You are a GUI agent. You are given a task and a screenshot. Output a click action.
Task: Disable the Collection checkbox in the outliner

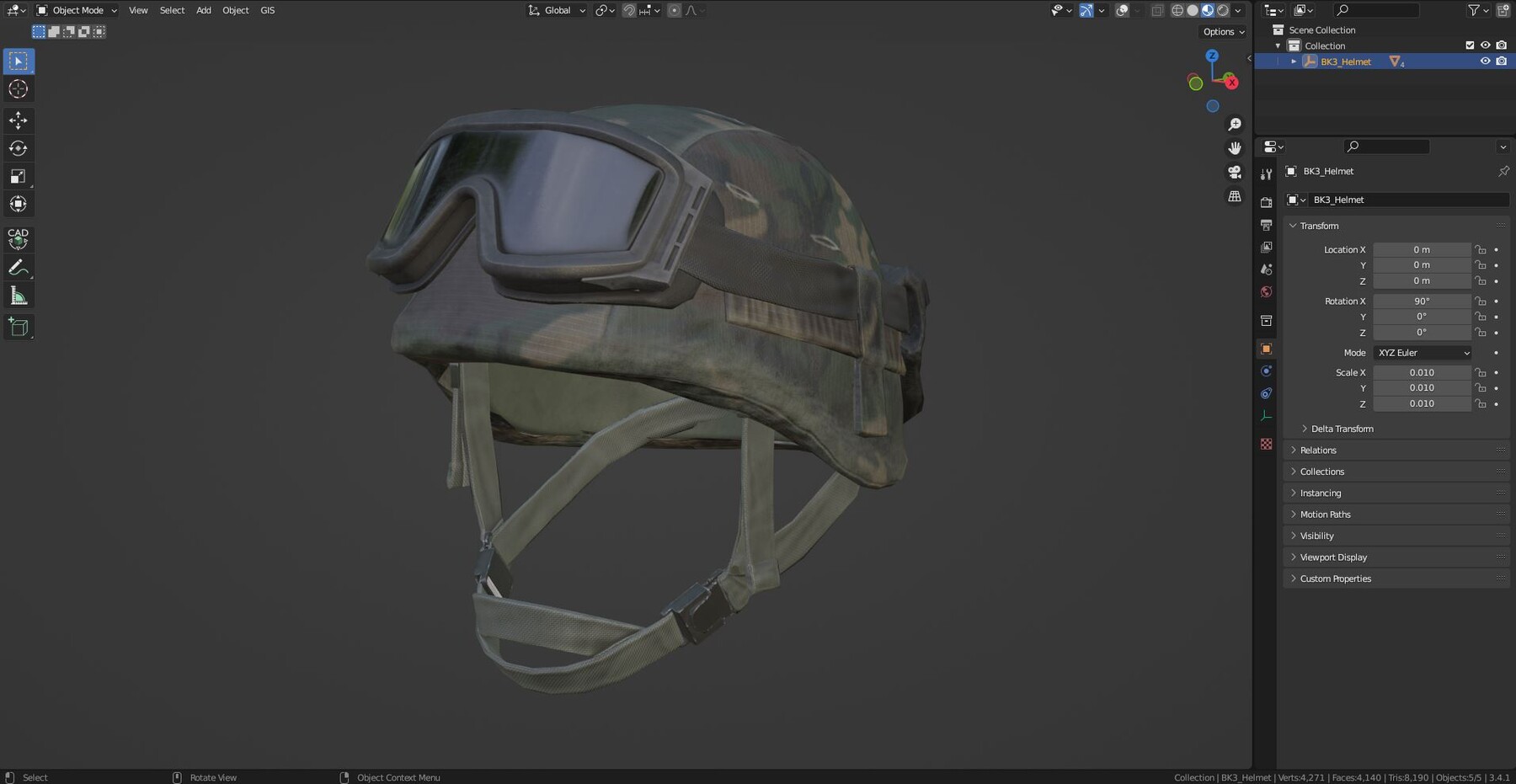click(x=1469, y=45)
